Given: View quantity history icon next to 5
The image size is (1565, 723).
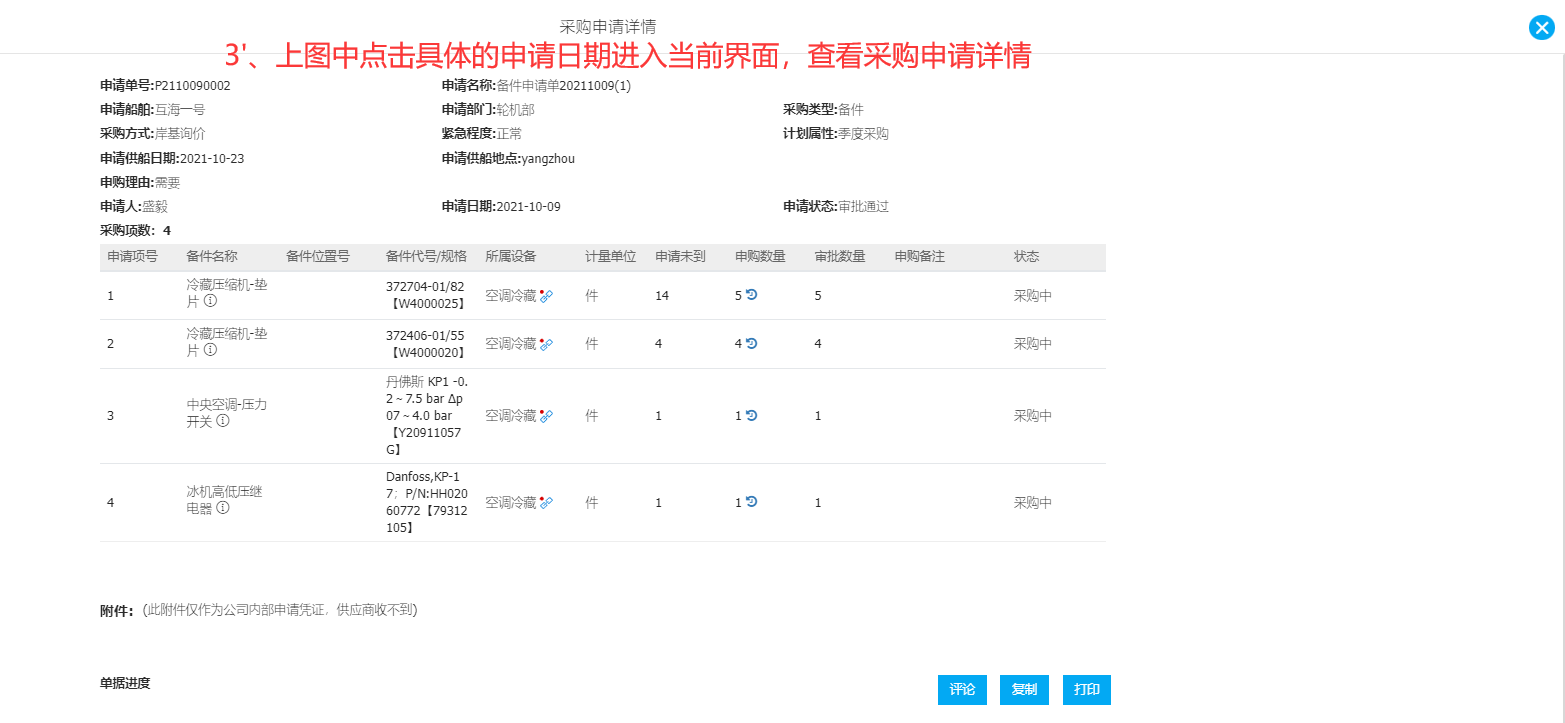Looking at the screenshot, I should pos(751,295).
